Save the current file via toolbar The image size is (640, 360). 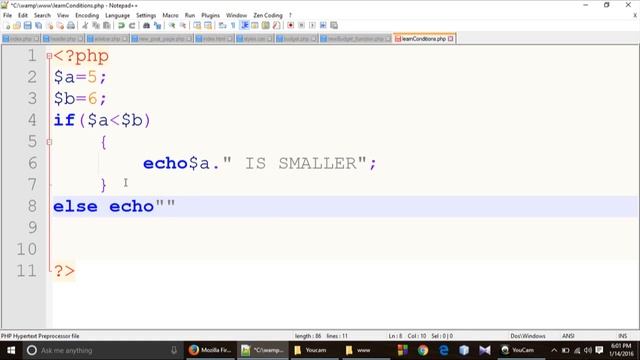tap(27, 26)
